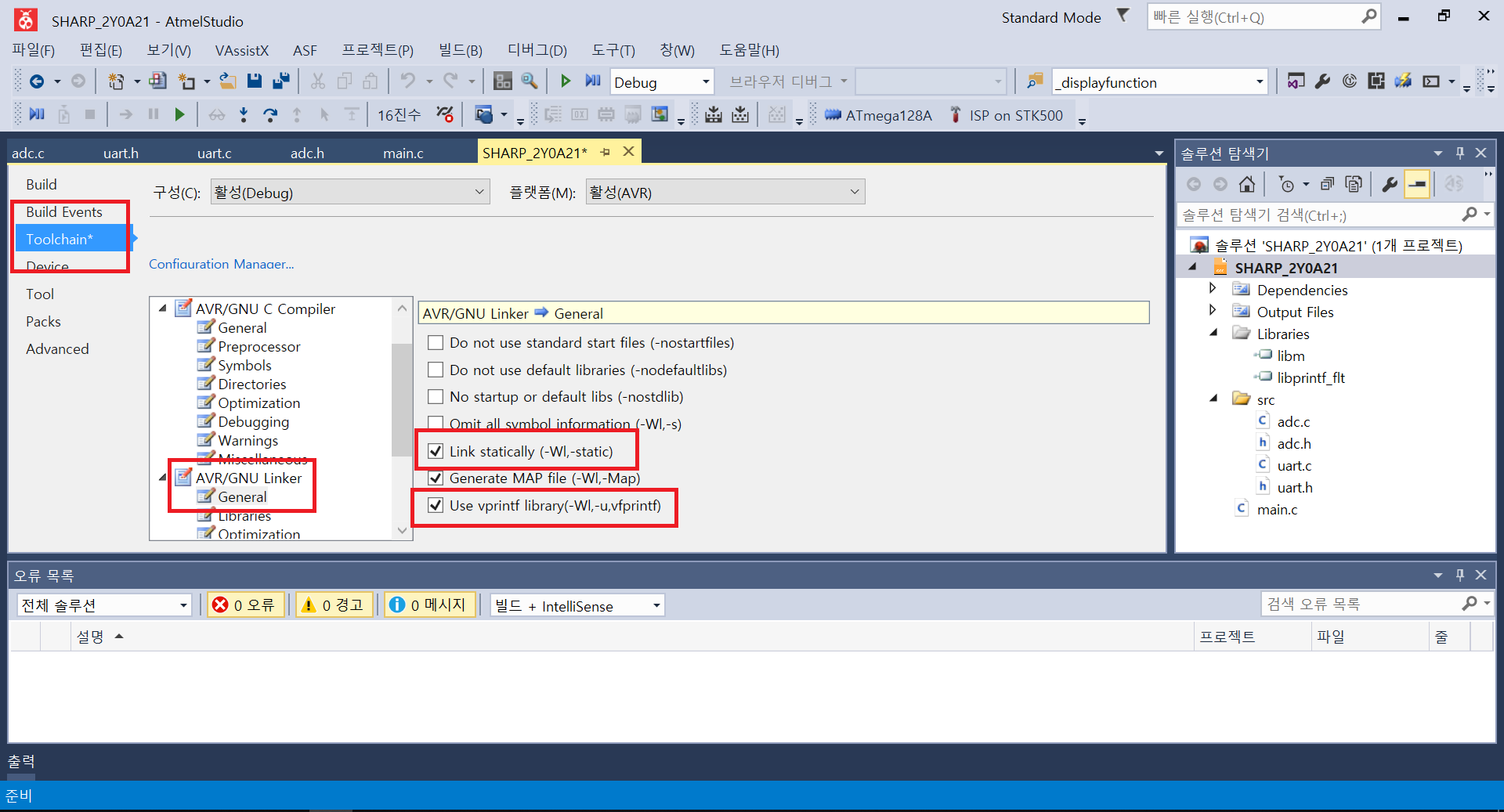1504x812 pixels.
Task: Click the 16진수 hexadecimal display button
Action: 399,115
